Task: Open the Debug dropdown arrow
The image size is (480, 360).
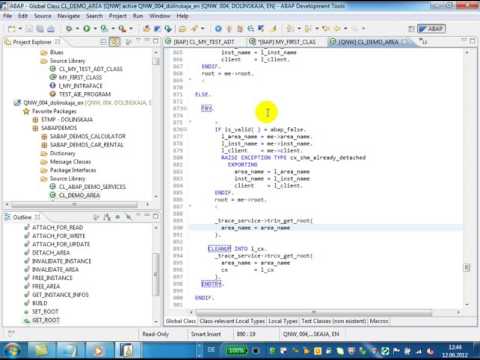Action: [77, 29]
